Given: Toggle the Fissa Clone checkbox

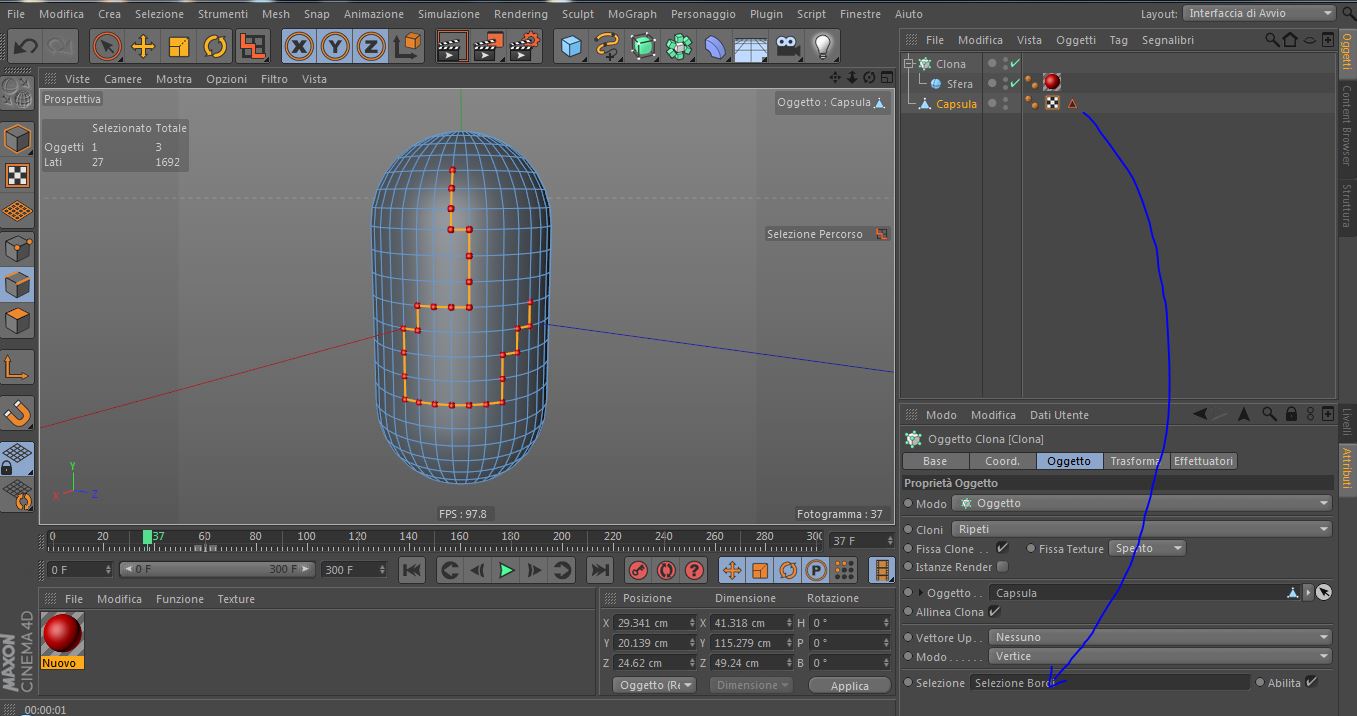Looking at the screenshot, I should [1002, 548].
